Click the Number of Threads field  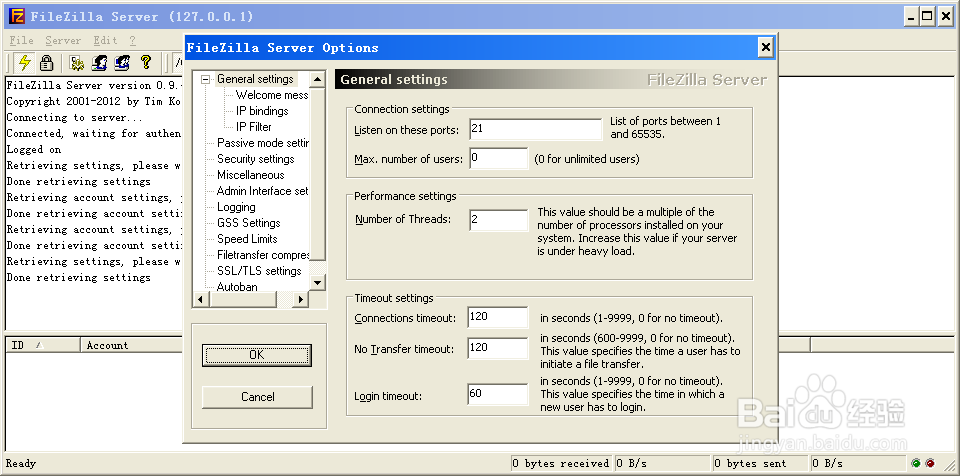click(498, 220)
